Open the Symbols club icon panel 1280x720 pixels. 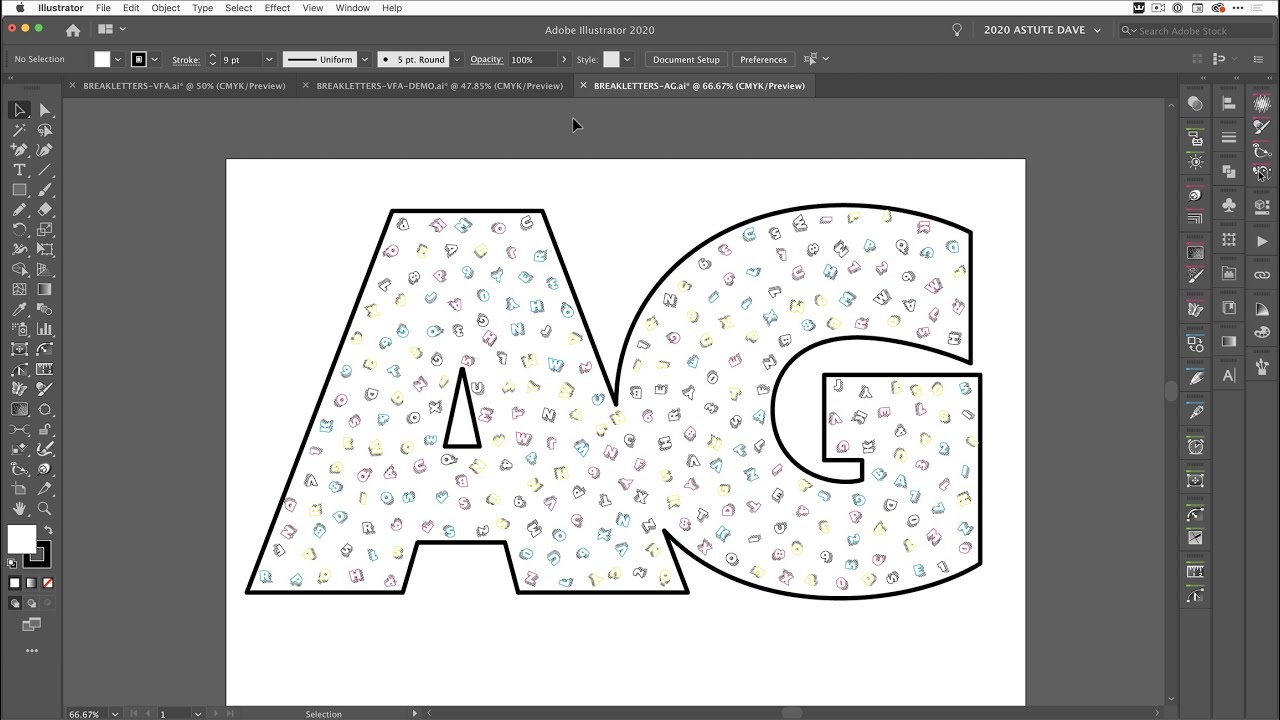(x=1229, y=205)
